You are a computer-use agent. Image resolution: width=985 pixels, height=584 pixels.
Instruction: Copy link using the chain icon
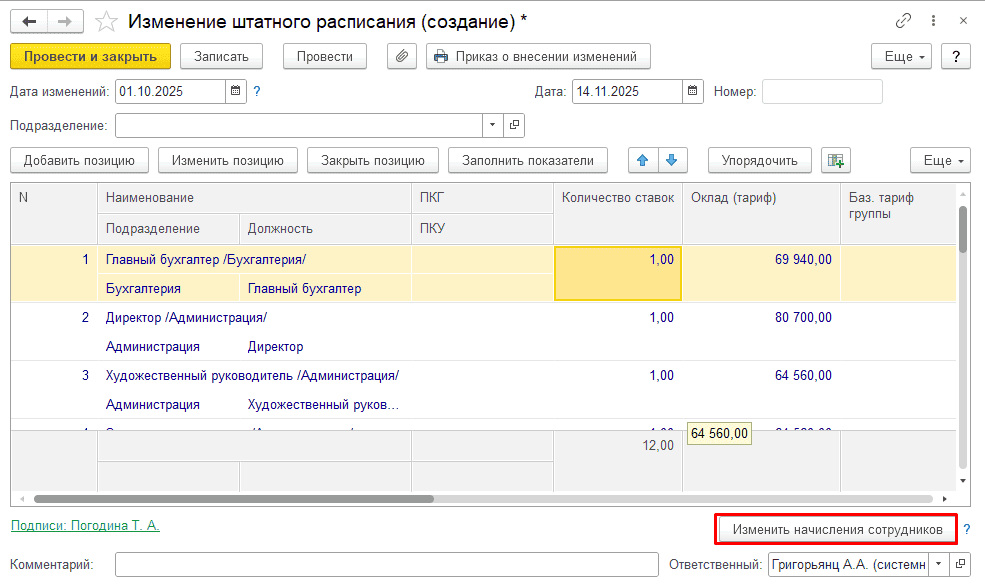pos(903,21)
